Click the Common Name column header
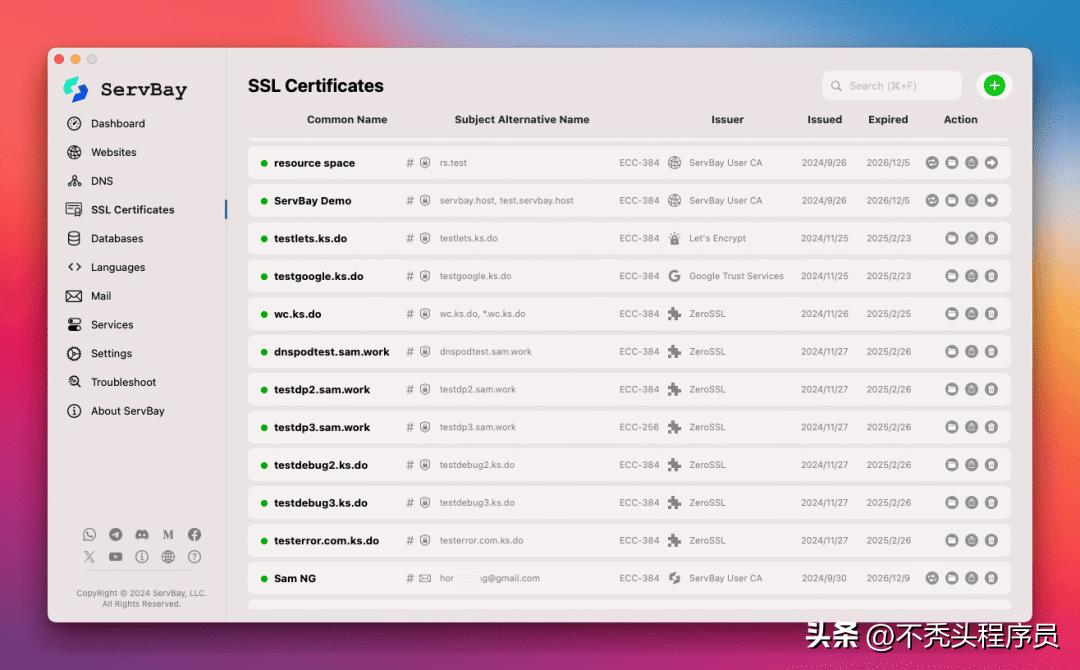This screenshot has height=670, width=1080. pyautogui.click(x=347, y=120)
